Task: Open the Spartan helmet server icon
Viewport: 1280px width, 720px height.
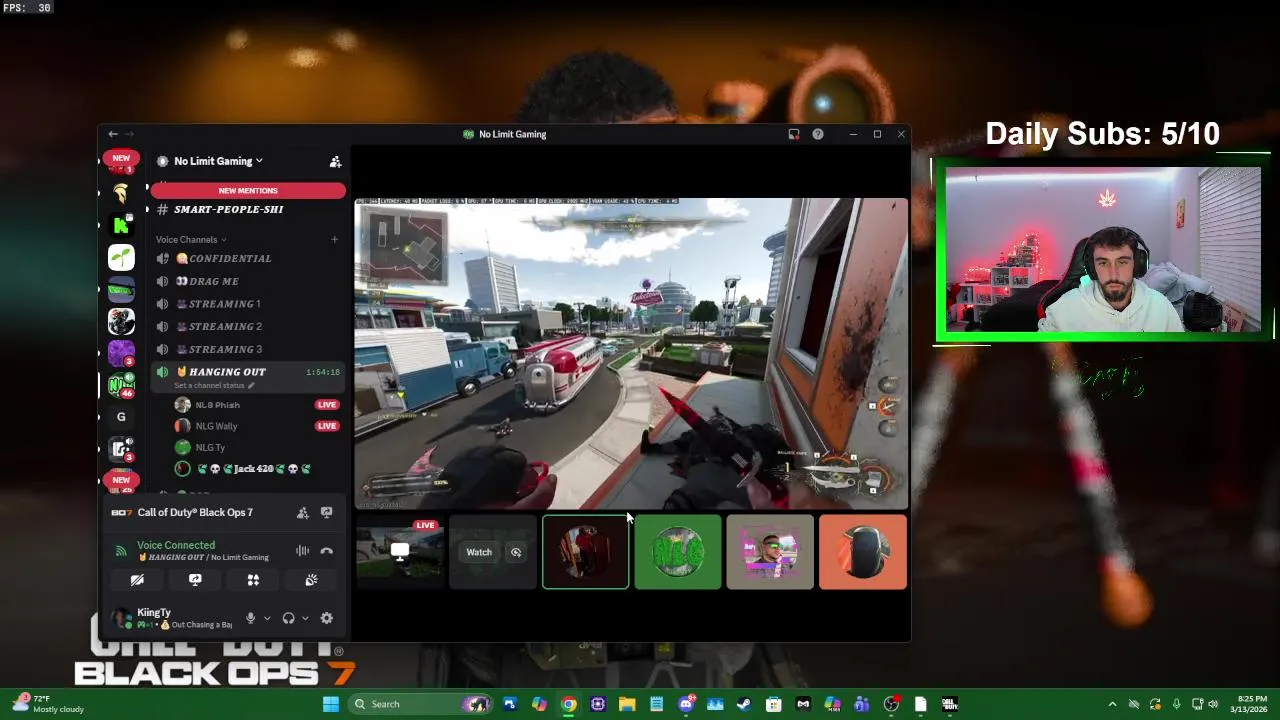Action: (x=121, y=193)
